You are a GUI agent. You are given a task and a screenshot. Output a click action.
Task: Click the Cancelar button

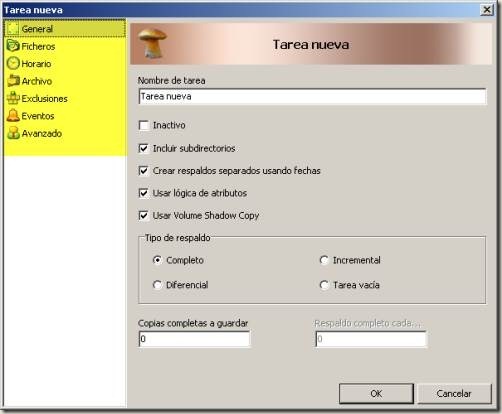454,394
